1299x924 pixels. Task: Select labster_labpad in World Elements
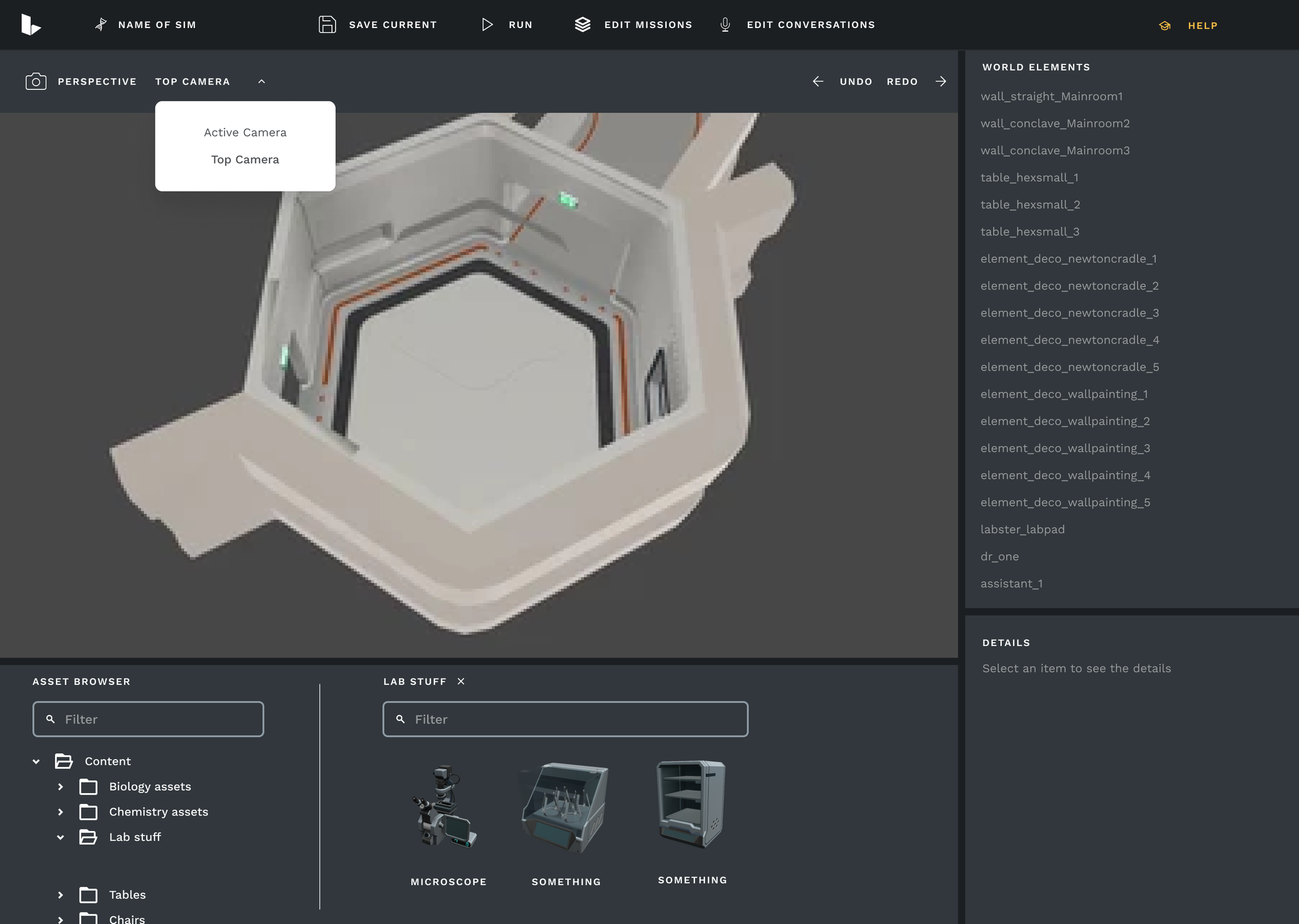click(x=1022, y=529)
